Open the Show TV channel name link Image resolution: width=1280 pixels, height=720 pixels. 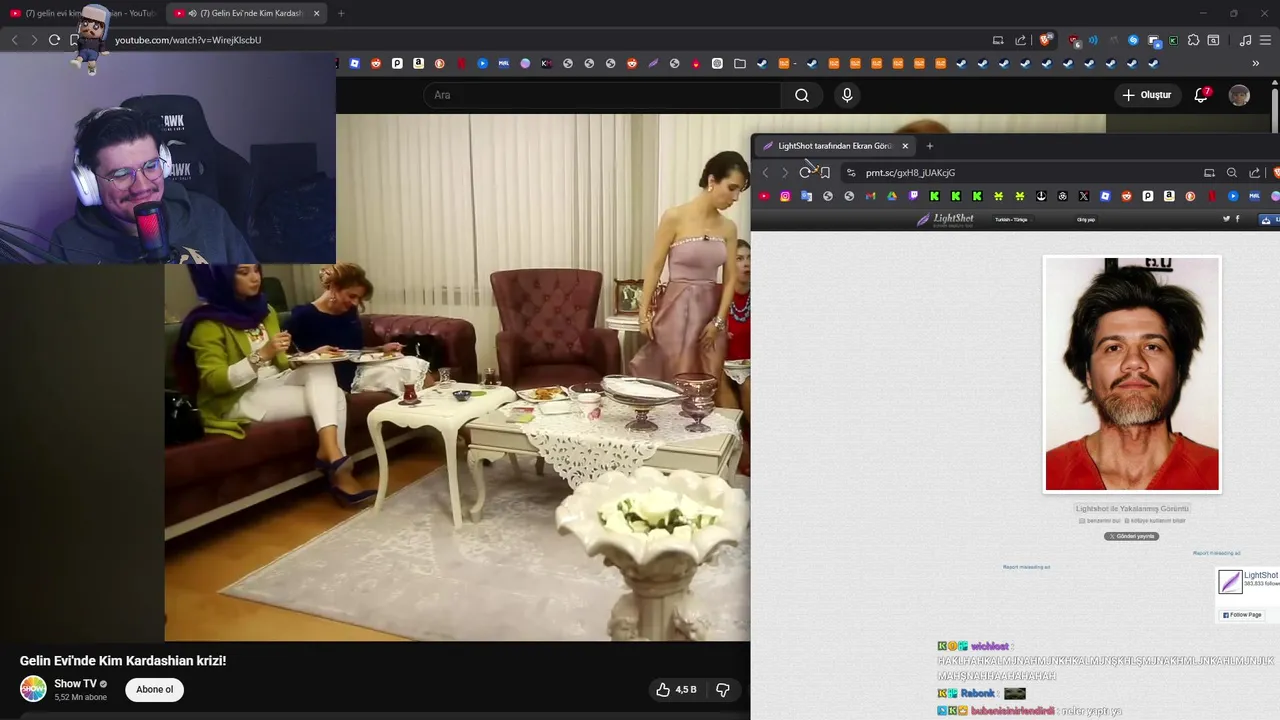(75, 684)
